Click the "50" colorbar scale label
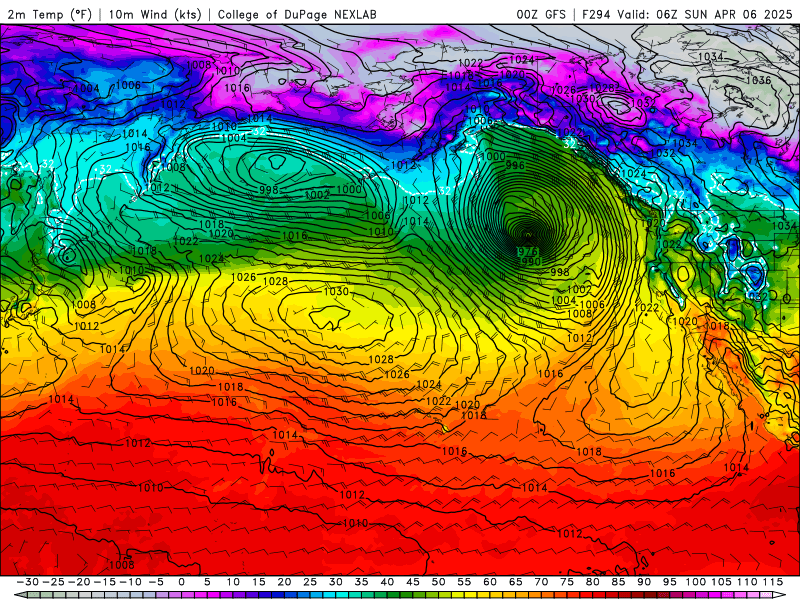 coord(438,582)
